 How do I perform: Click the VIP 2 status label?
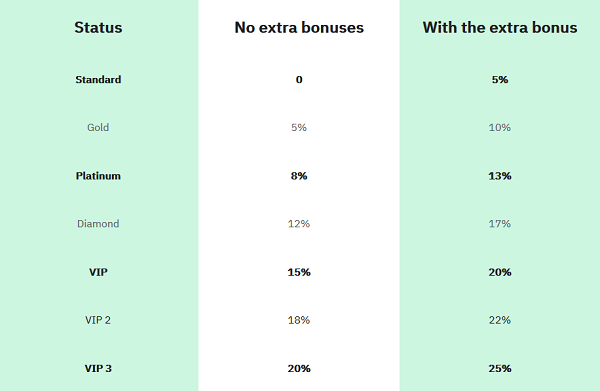[98, 320]
